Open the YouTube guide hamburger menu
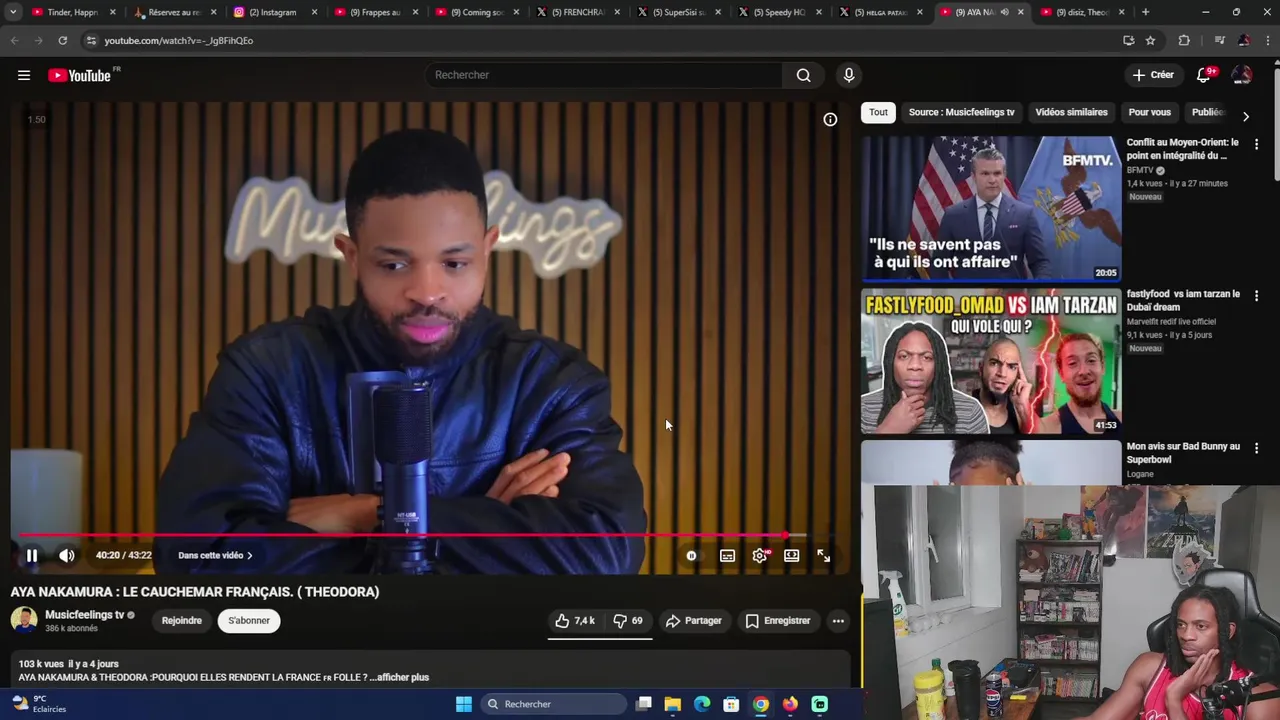Screen dimensions: 1280x720 point(24,75)
